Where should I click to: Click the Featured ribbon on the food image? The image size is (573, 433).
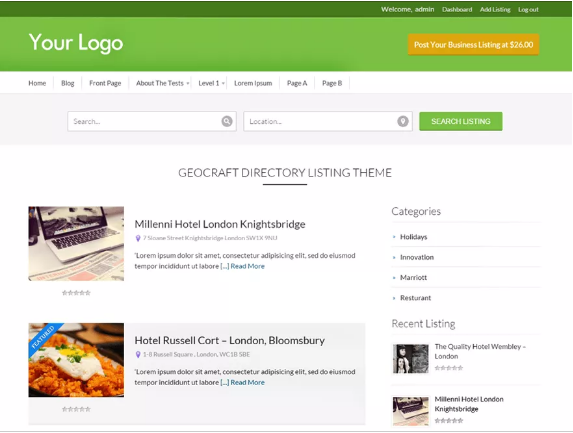[x=43, y=337]
